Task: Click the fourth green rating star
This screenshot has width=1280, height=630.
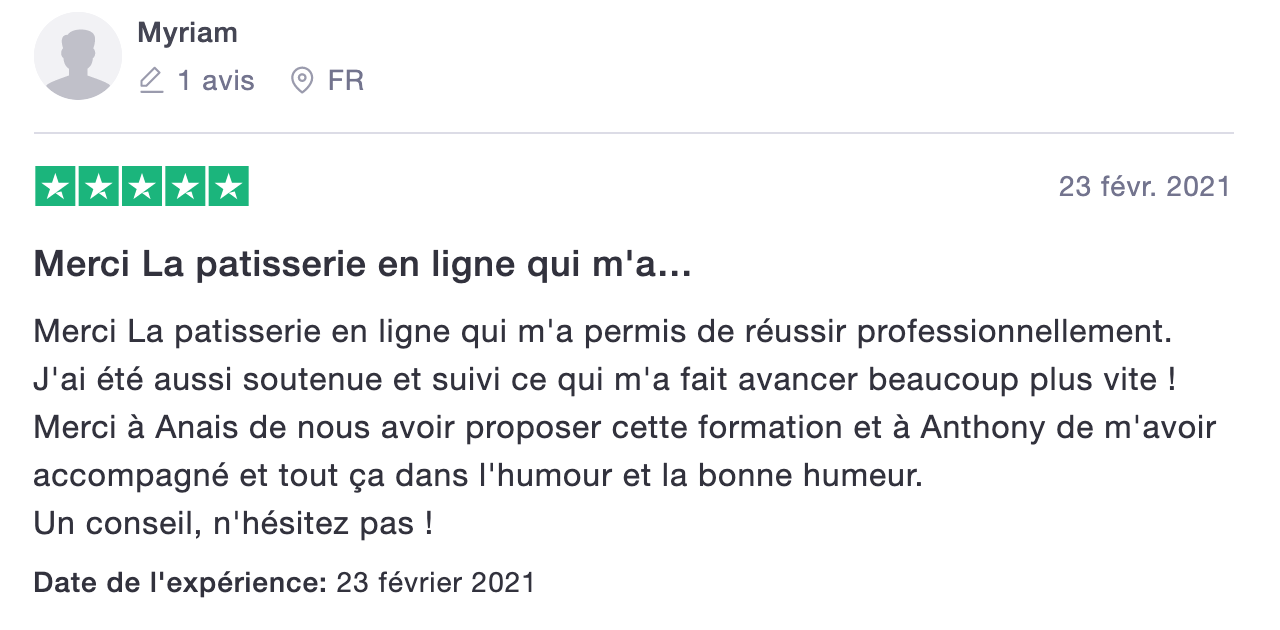Action: [185, 187]
